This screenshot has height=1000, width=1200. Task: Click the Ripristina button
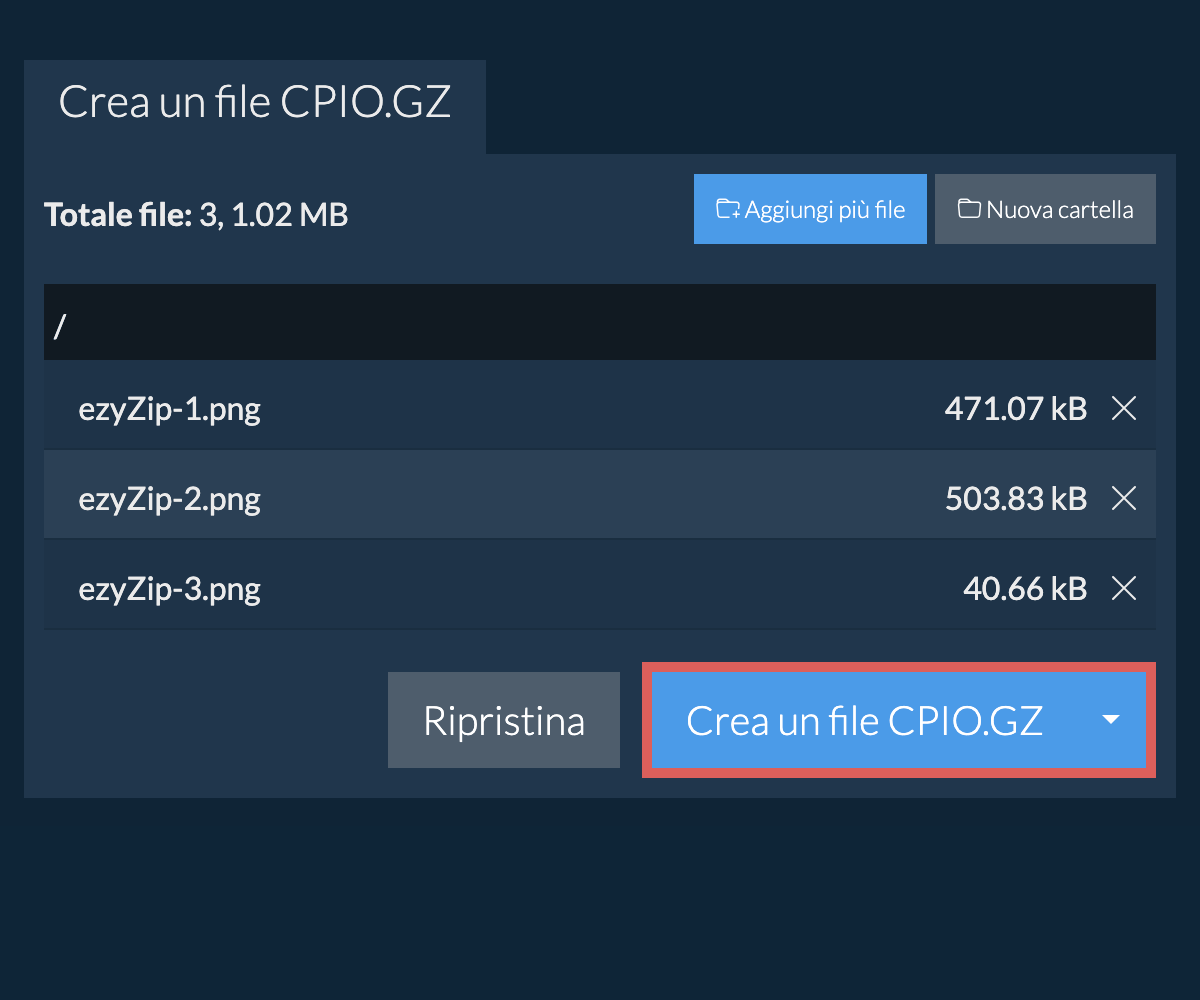click(x=504, y=720)
